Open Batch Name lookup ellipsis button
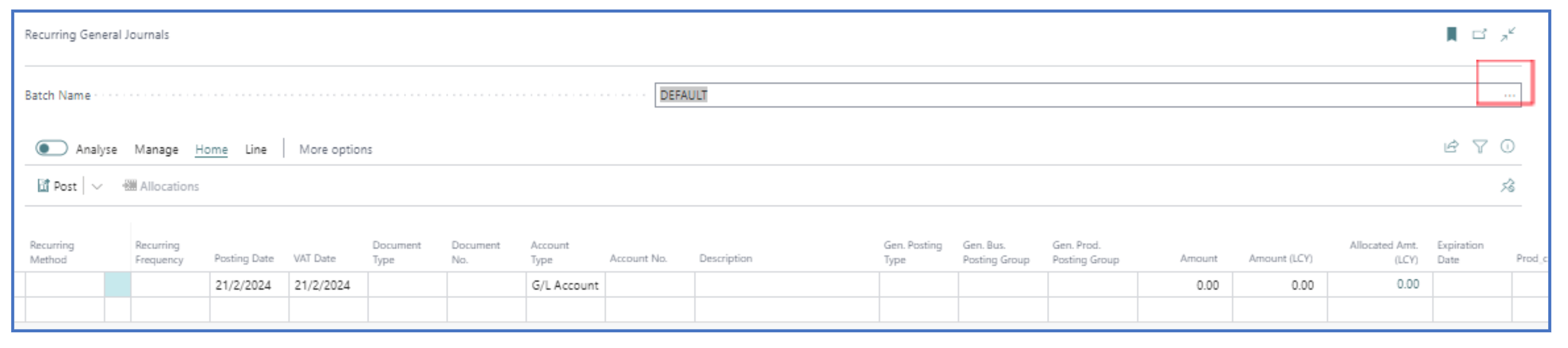1568x348 pixels. pyautogui.click(x=1509, y=96)
